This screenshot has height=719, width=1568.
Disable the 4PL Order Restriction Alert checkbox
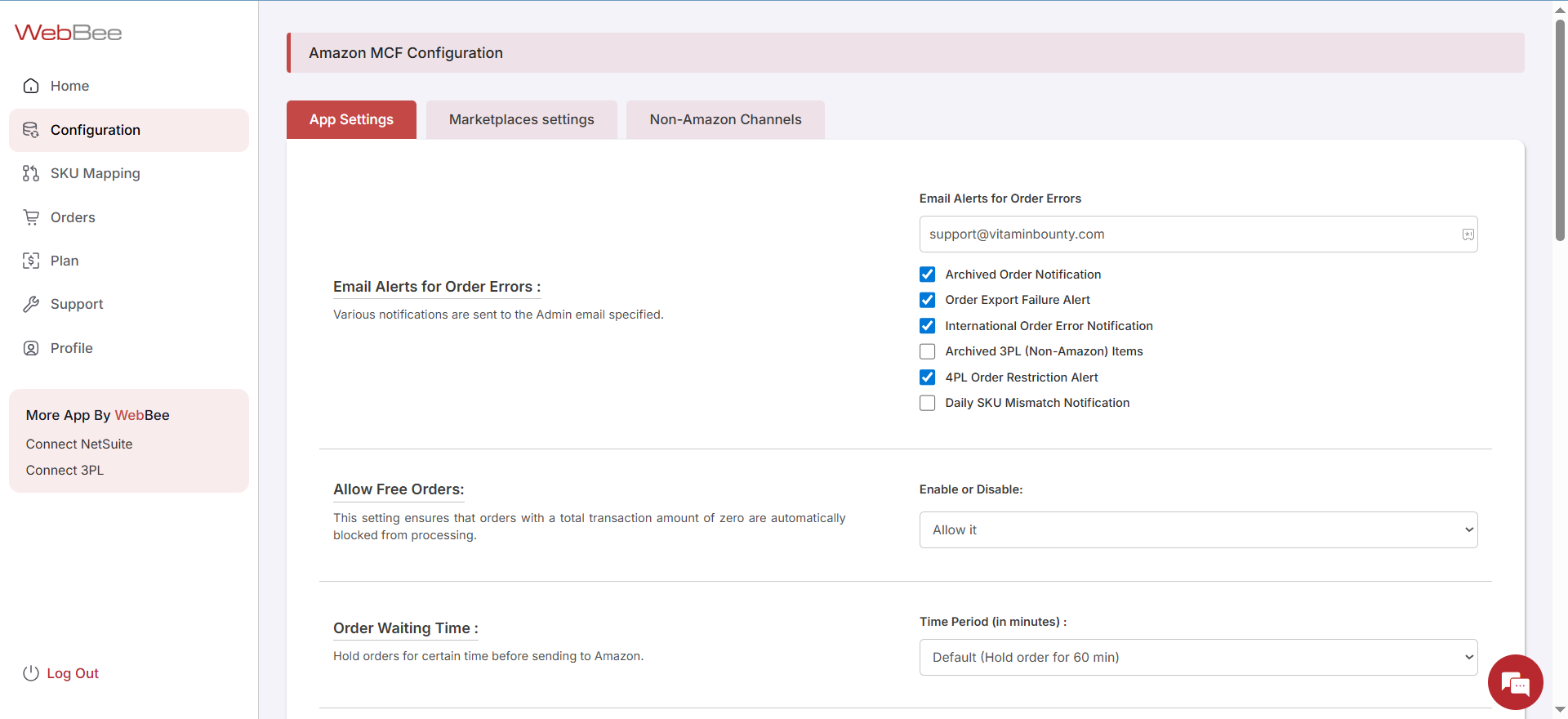927,377
